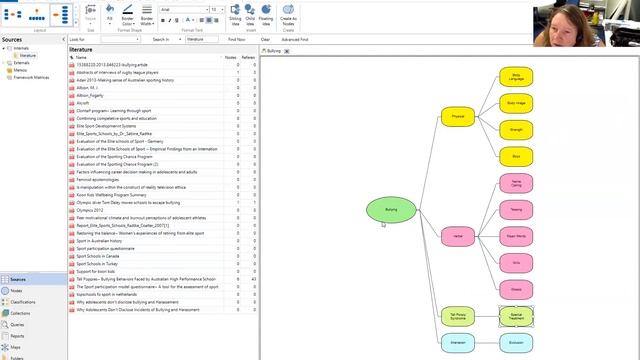Screen dimensions: 640x360
Task: Open the Classifications navigation view
Action: coord(33,302)
